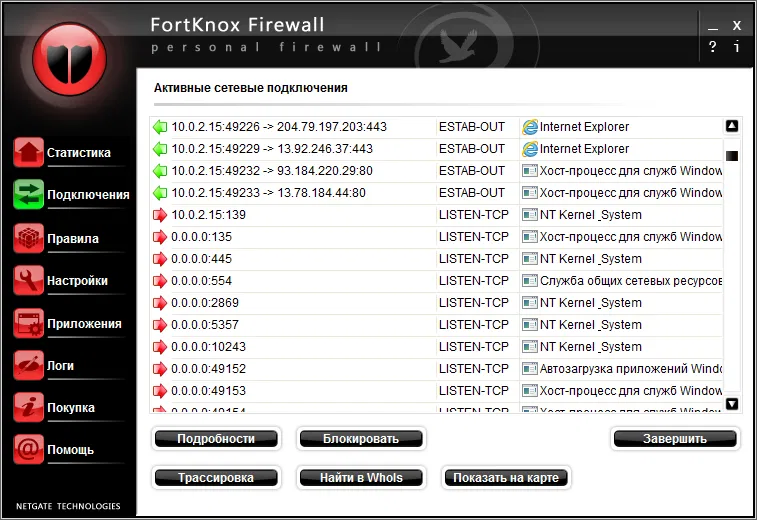The width and height of the screenshot is (757, 520).
Task: Open the Логи bug icon
Action: (29, 366)
